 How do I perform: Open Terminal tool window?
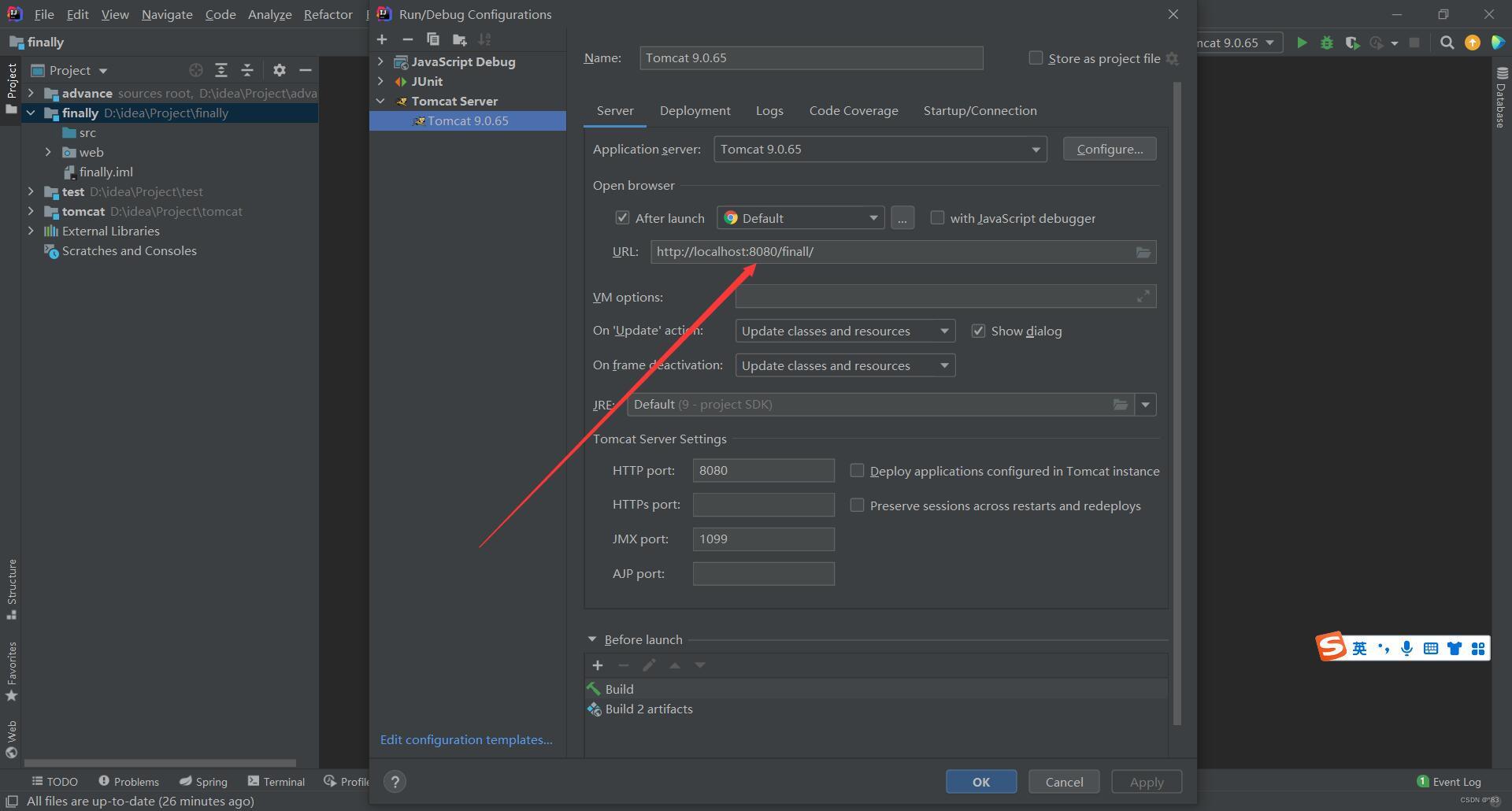[x=276, y=781]
